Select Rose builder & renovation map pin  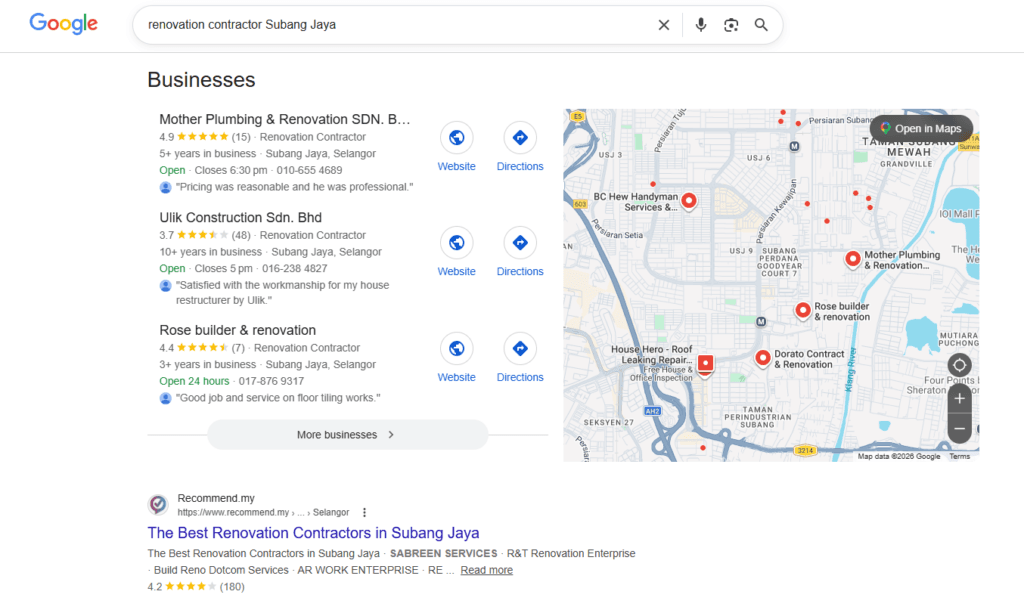803,311
